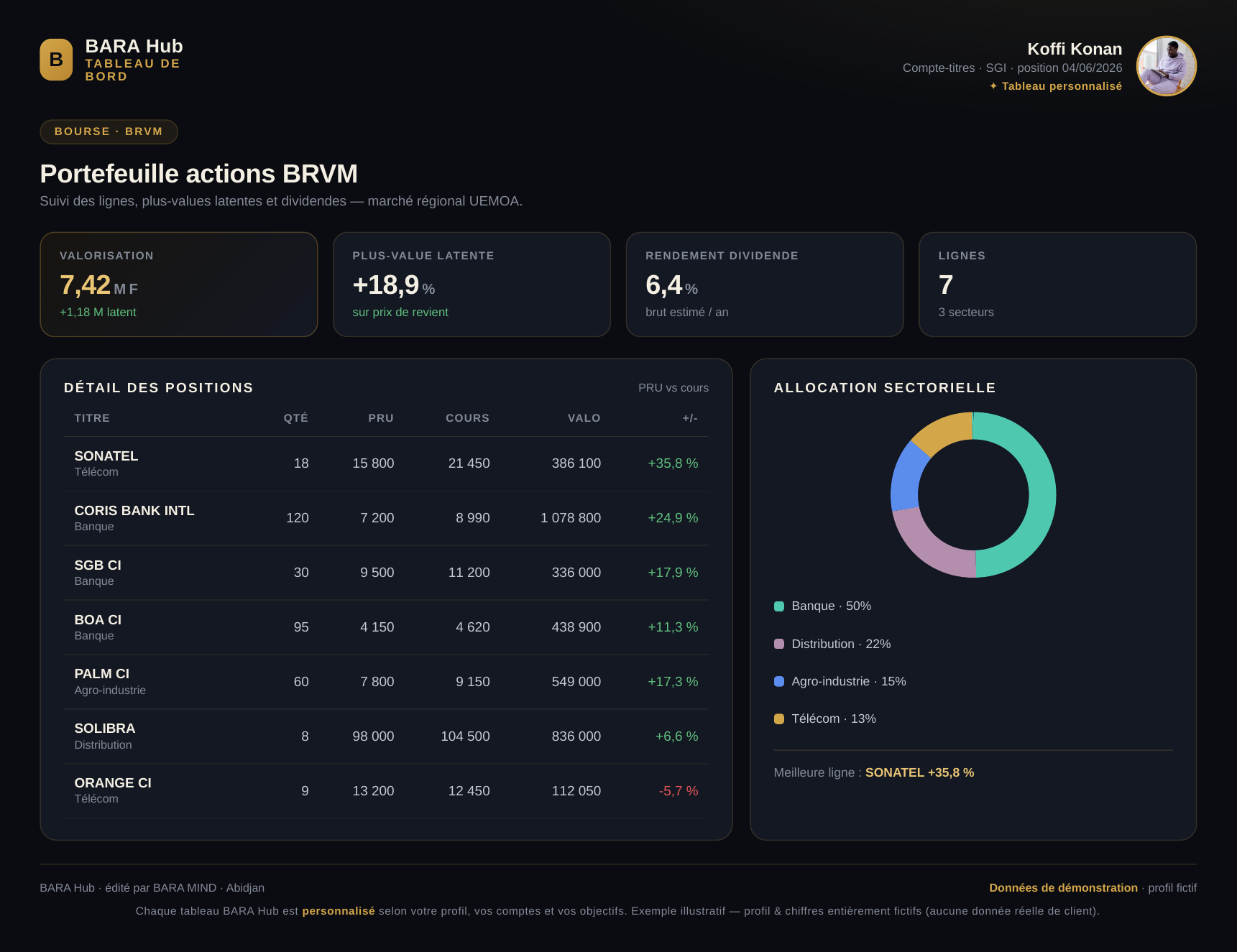
Task: Click the TITRE column header
Action: point(92,418)
